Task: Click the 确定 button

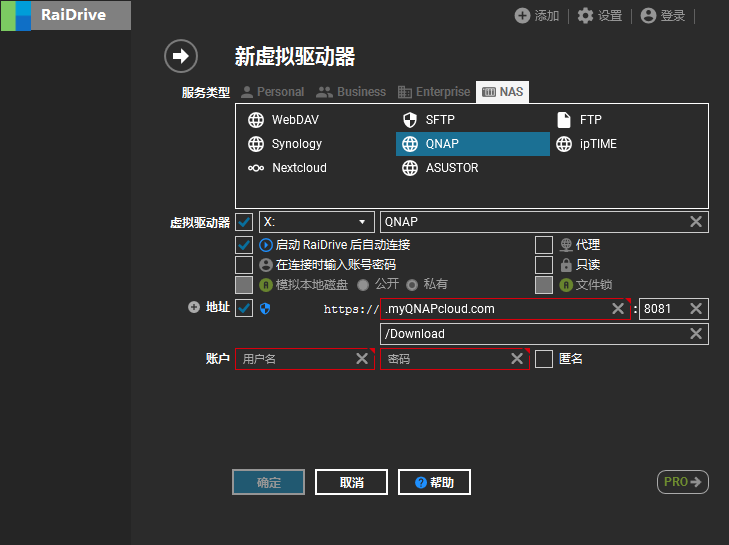Action: point(269,482)
